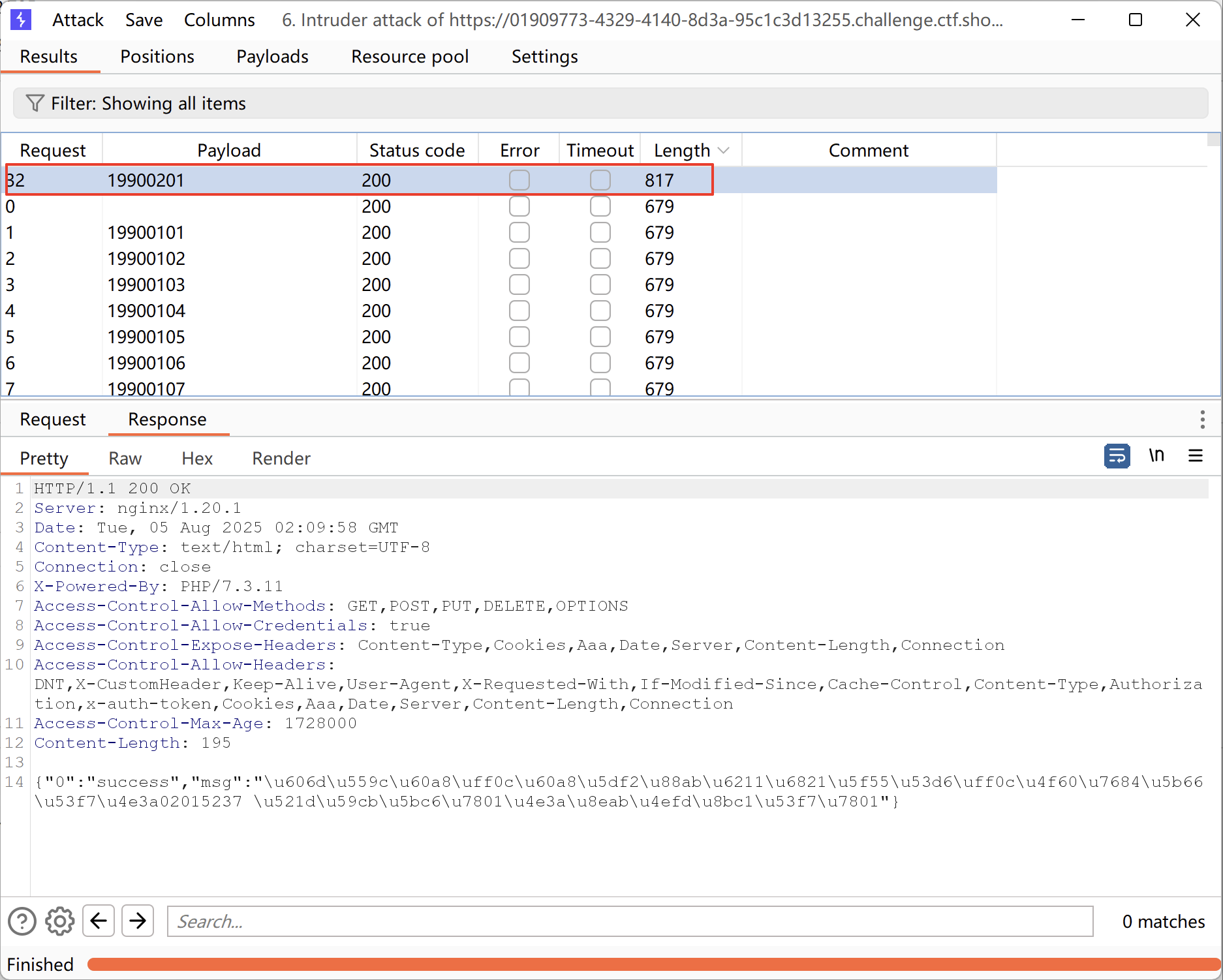Toggle Timeout checkbox for payload 19900102
This screenshot has height=980, width=1223.
pyautogui.click(x=600, y=258)
